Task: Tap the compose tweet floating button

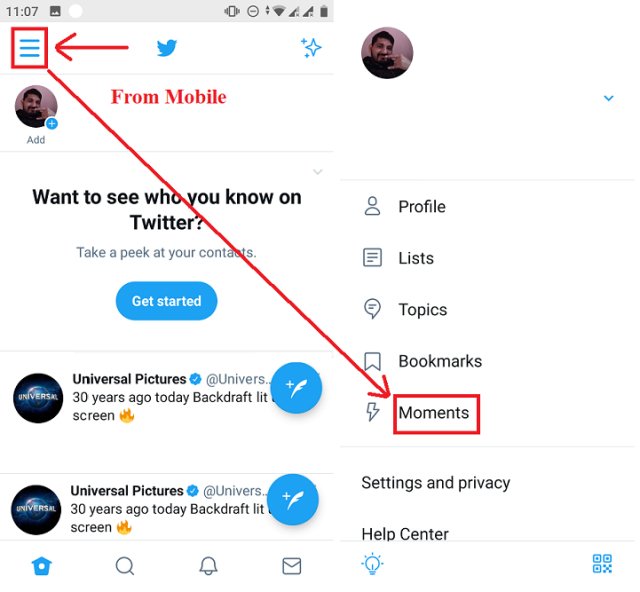Action: [x=296, y=388]
